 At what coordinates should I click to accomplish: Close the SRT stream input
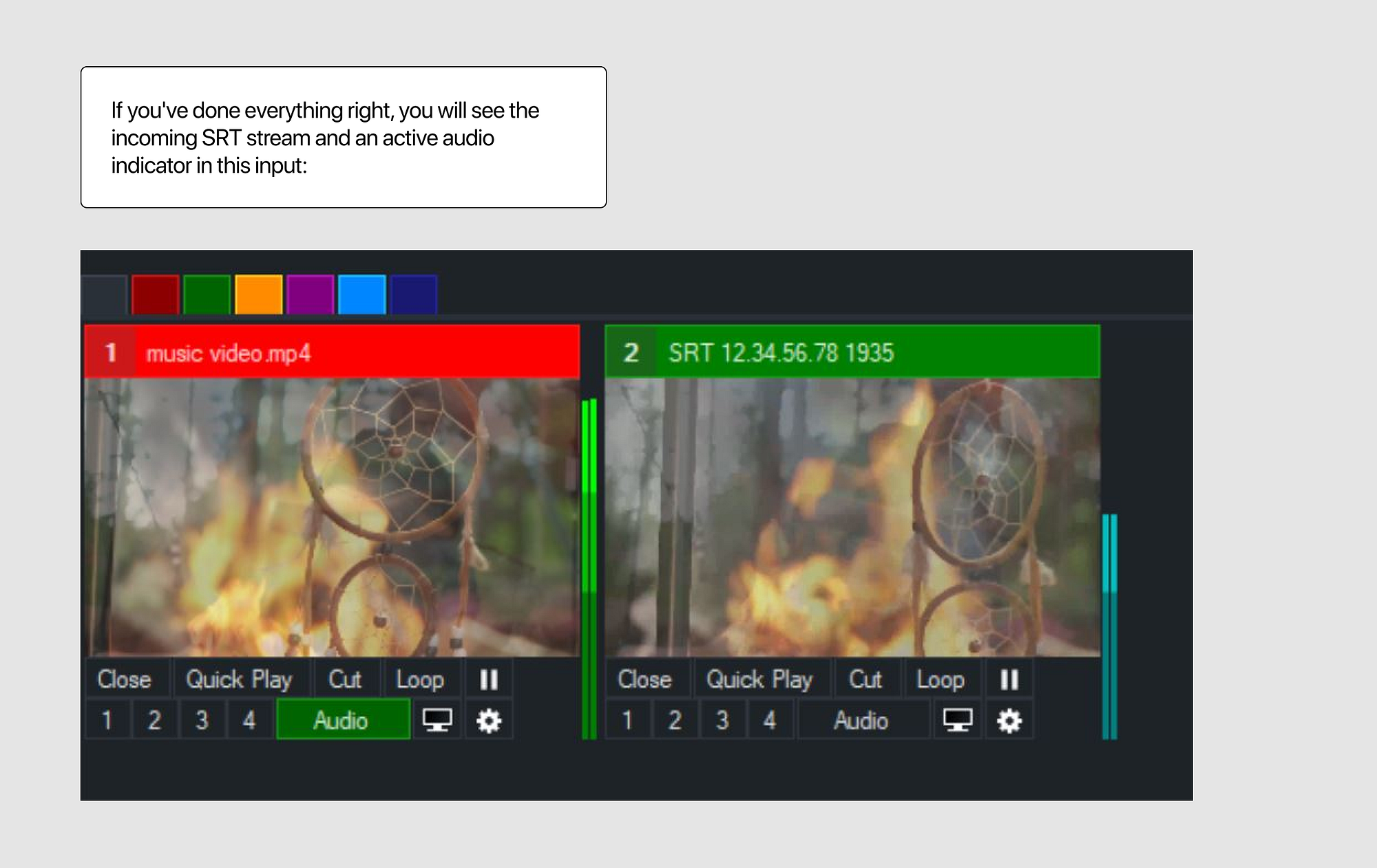pos(647,679)
